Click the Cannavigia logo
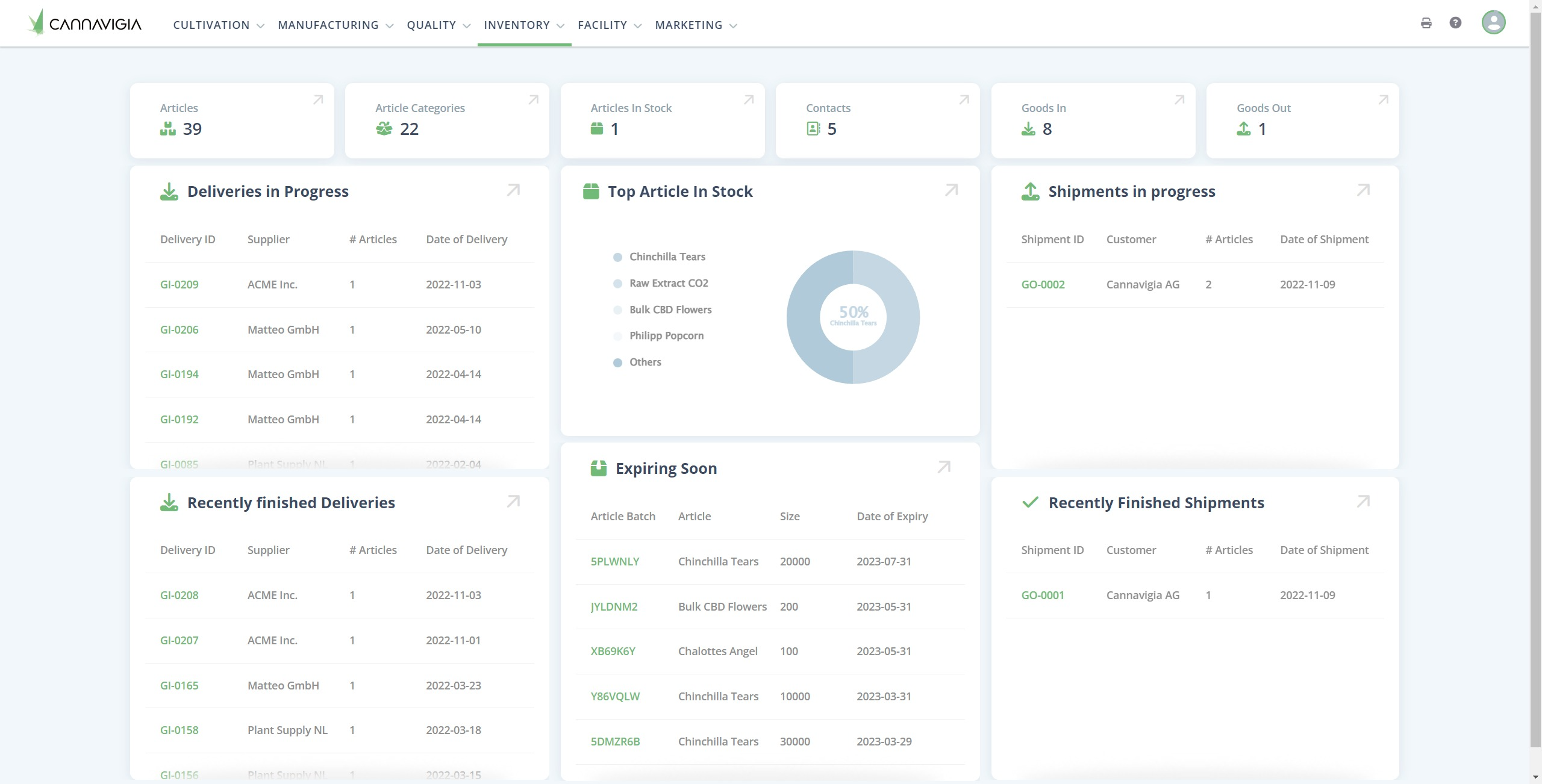The width and height of the screenshot is (1542, 784). pyautogui.click(x=85, y=23)
